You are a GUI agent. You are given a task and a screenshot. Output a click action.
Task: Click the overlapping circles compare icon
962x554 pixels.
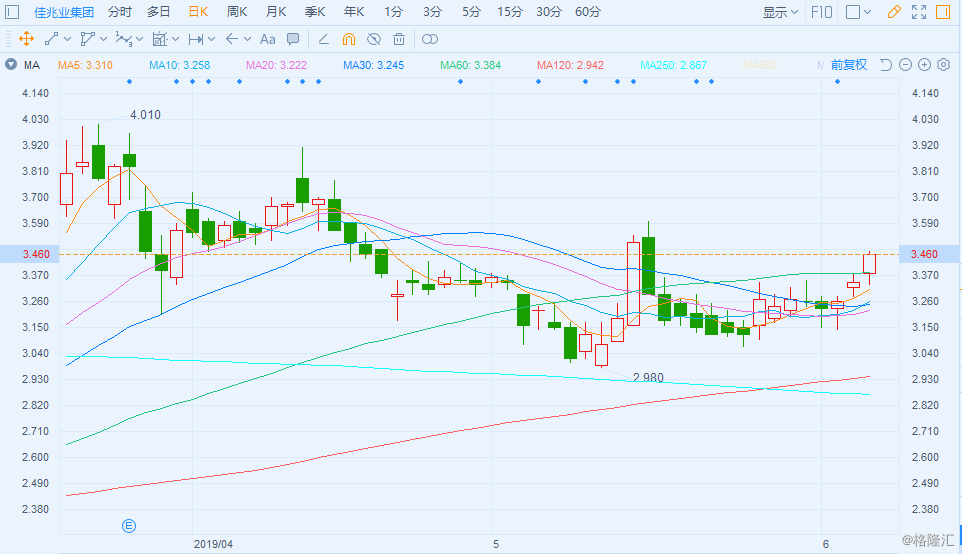430,39
